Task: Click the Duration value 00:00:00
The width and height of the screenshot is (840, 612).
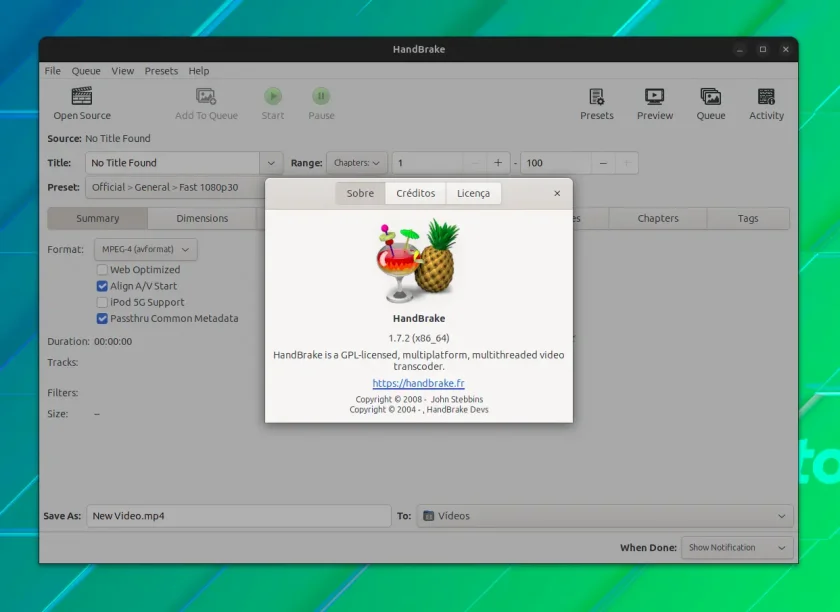Action: (113, 341)
